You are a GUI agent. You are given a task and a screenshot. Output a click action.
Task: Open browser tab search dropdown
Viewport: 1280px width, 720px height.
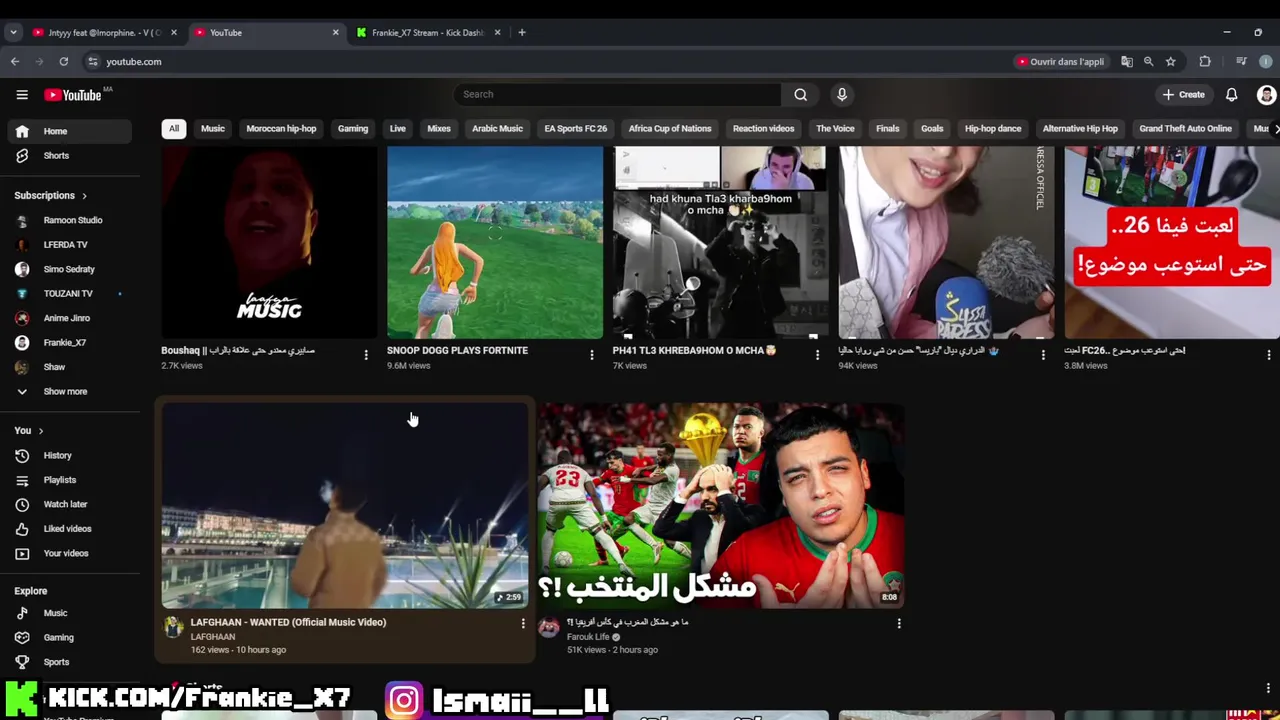pos(13,33)
